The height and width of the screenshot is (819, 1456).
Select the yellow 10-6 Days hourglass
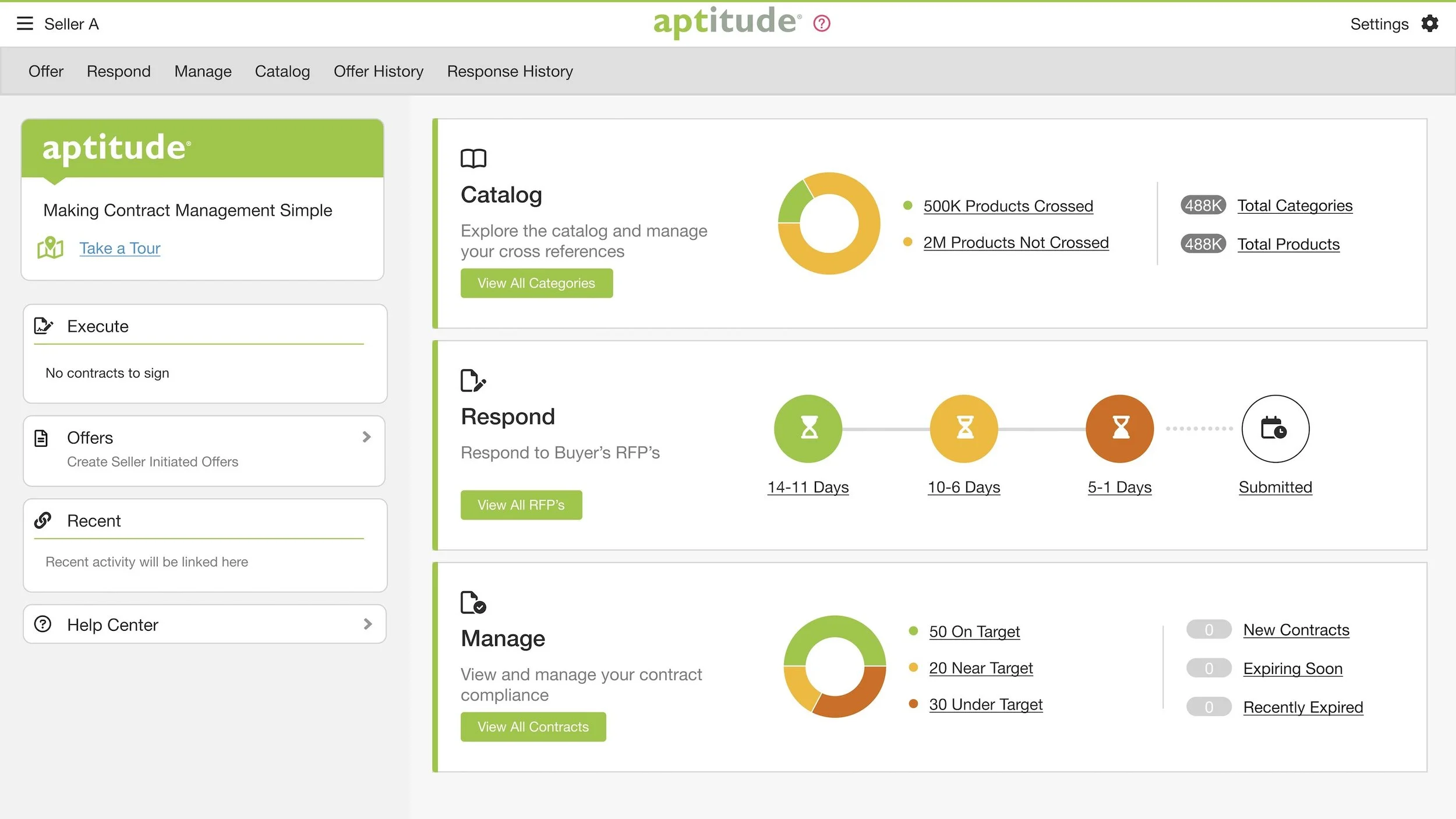pos(964,429)
